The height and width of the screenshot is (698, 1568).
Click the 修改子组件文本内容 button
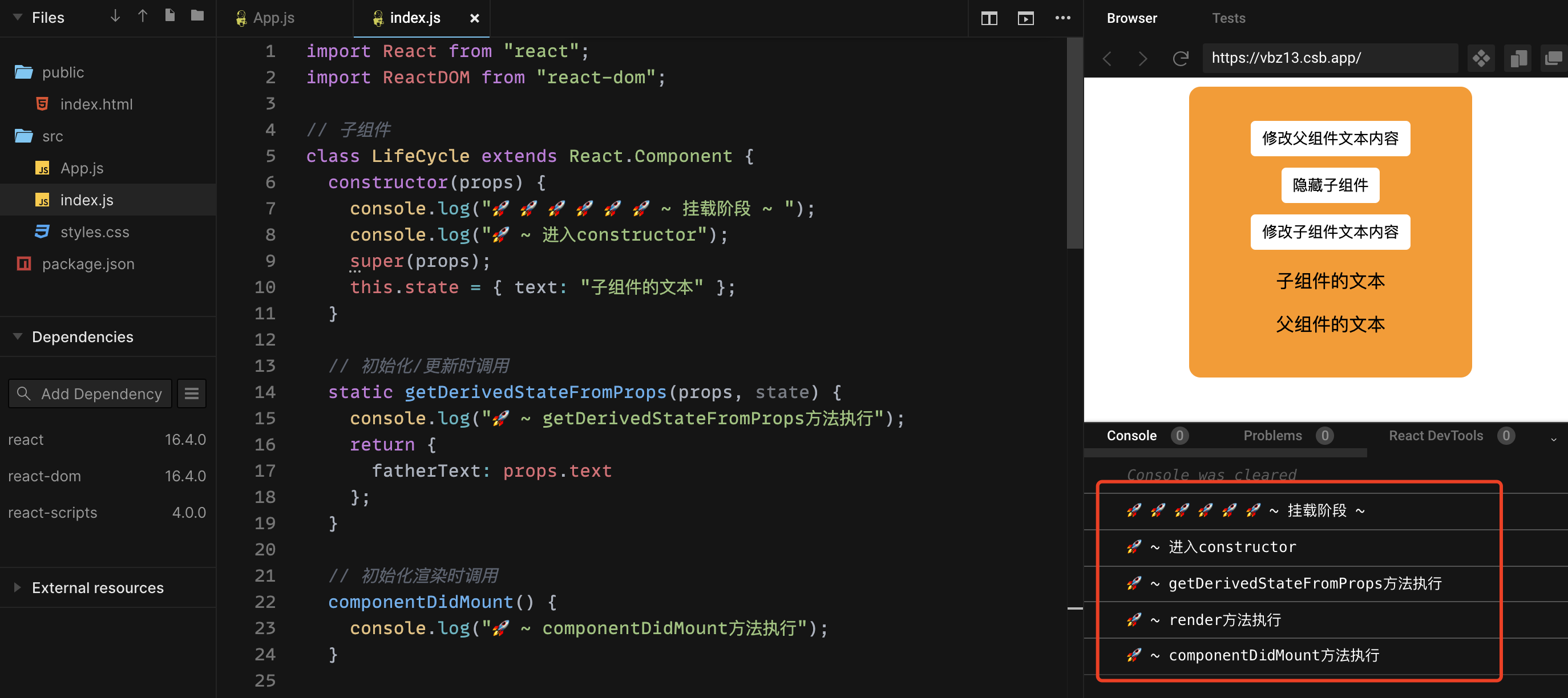[1330, 232]
